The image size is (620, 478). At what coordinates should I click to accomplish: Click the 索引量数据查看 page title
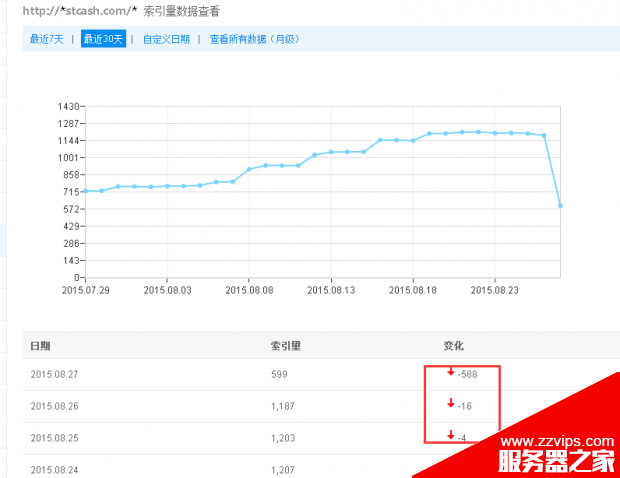[x=181, y=11]
